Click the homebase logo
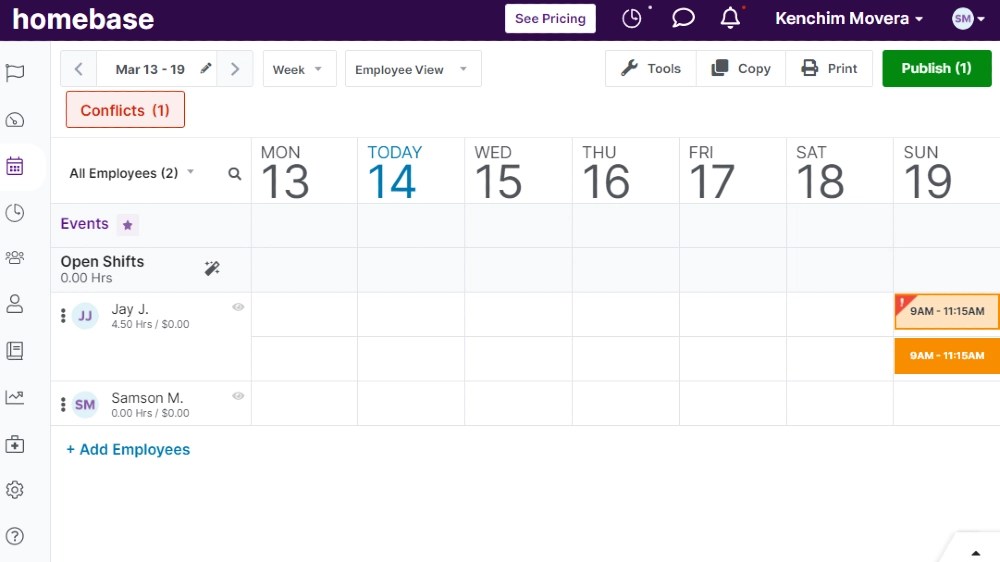The image size is (1000, 562). tap(84, 19)
